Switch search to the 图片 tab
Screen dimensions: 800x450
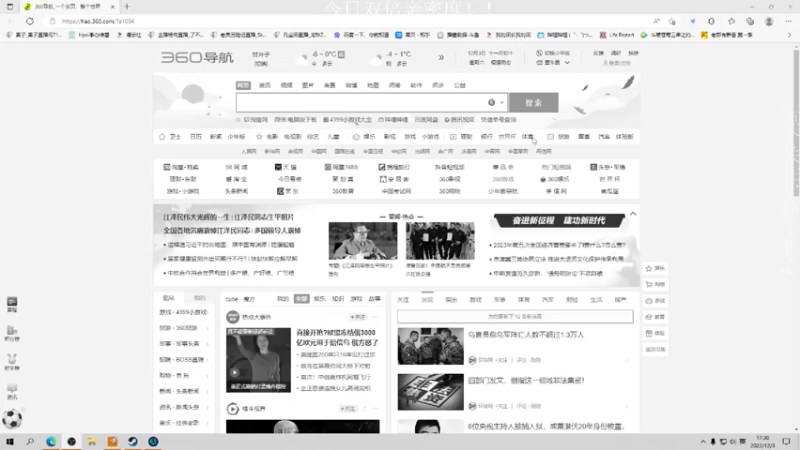(x=308, y=85)
